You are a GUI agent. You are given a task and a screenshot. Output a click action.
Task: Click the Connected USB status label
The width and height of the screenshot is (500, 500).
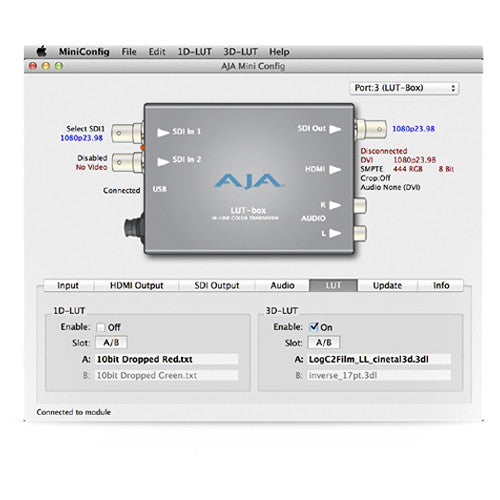121,190
